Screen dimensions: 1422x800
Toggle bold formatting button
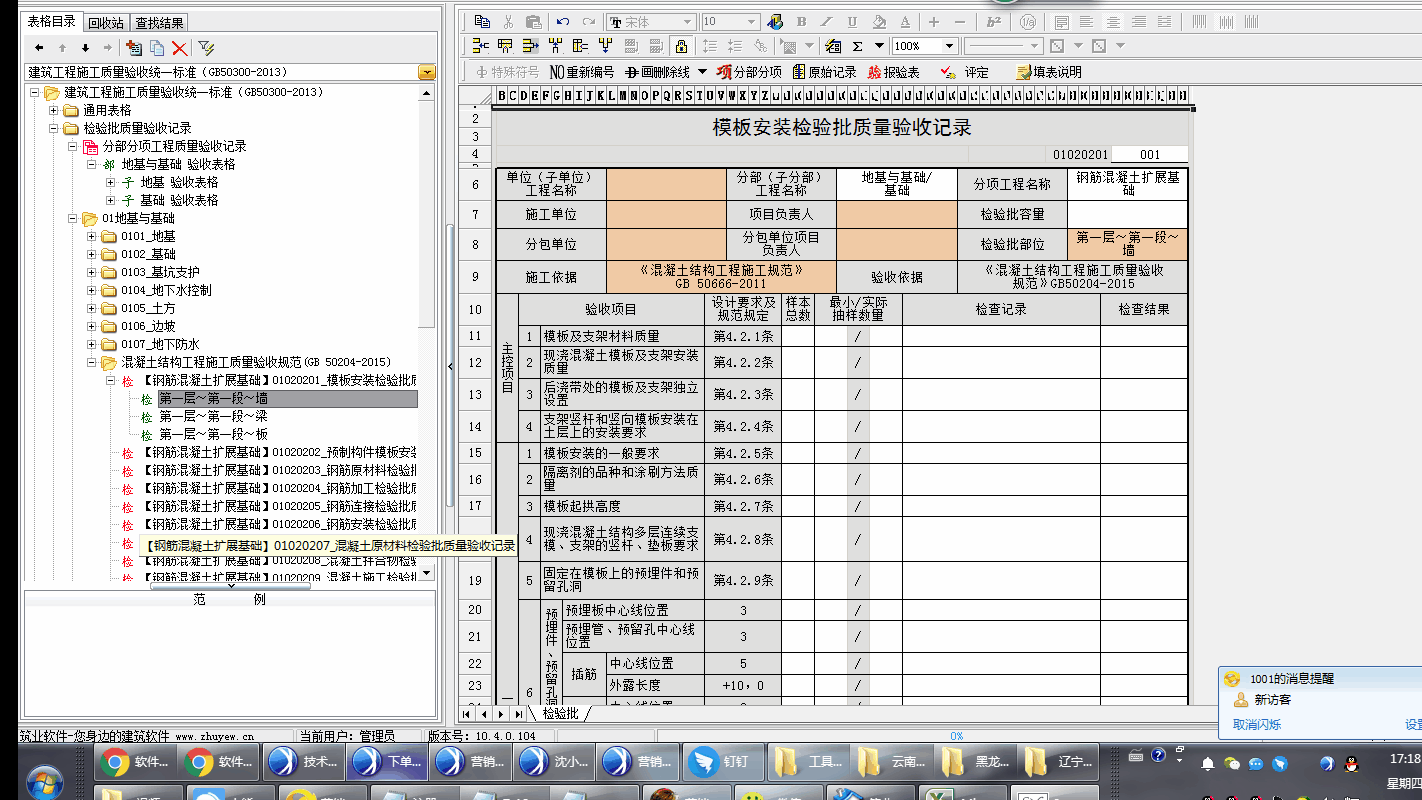click(x=801, y=21)
